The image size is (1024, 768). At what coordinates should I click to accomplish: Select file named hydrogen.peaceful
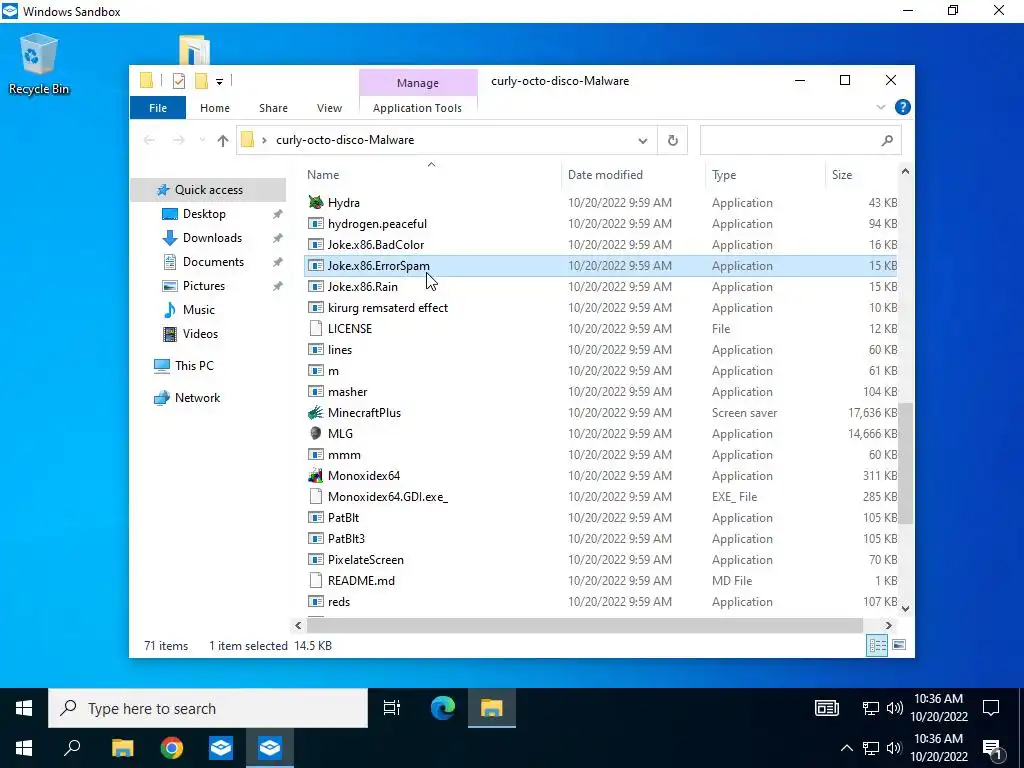(x=377, y=223)
